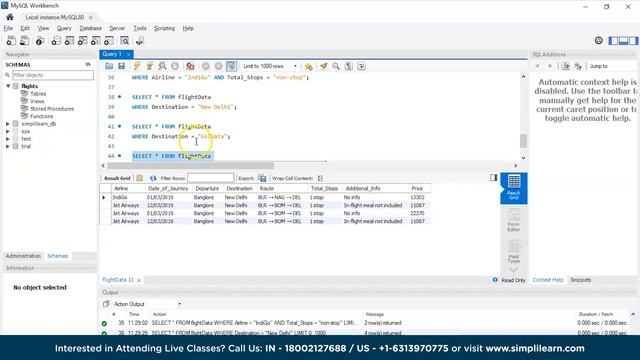Toggle the result side panel icon

click(x=493, y=178)
